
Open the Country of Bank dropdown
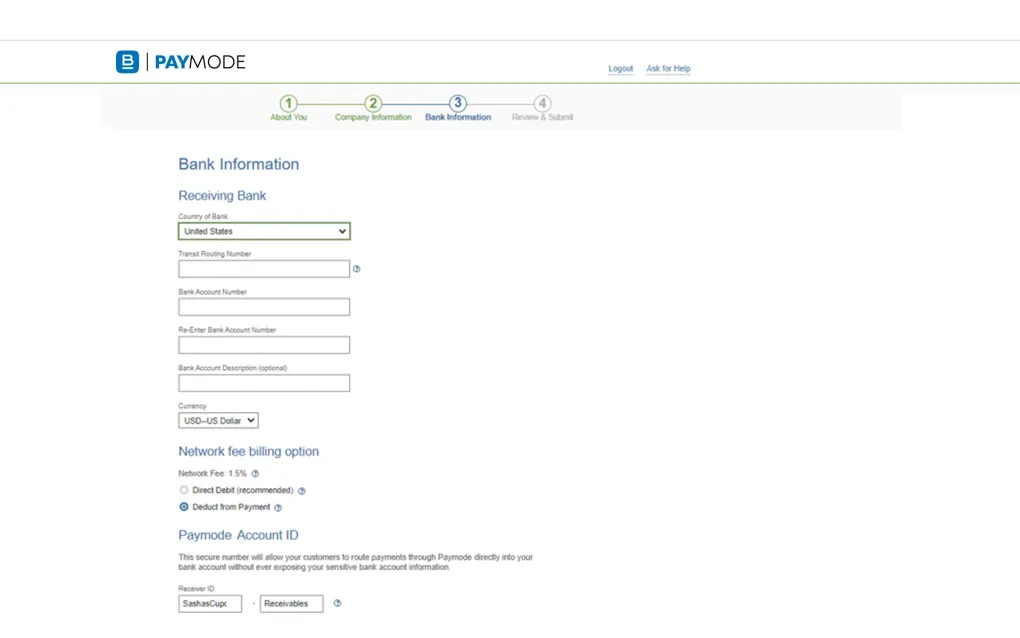(x=264, y=231)
